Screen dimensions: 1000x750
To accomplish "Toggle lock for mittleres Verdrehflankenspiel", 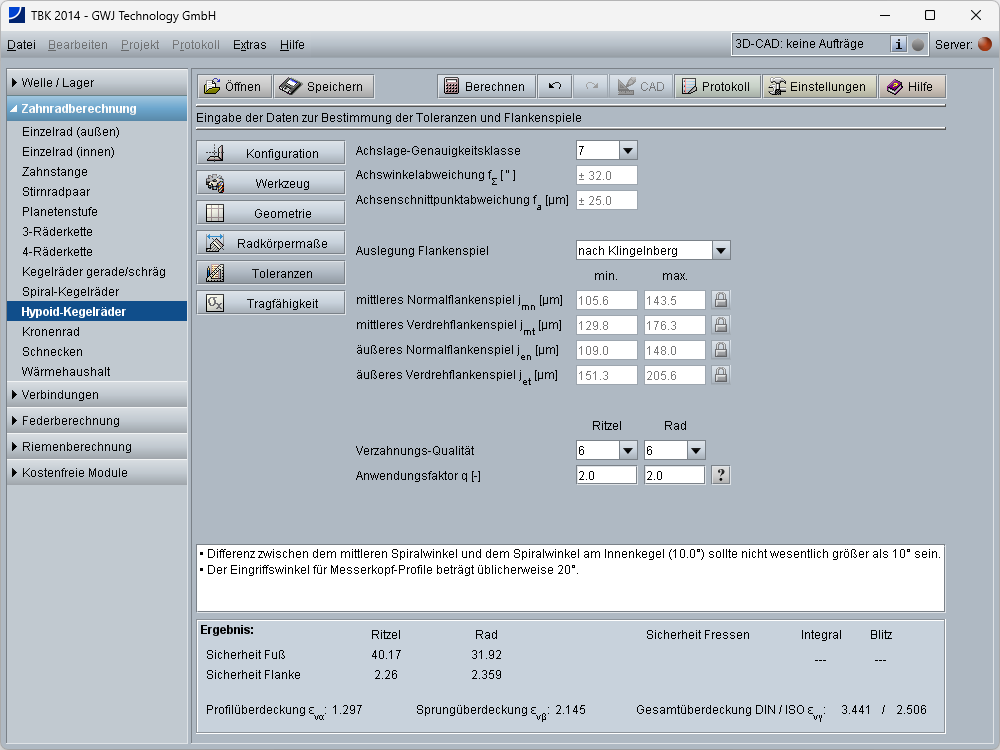I will pos(720,325).
